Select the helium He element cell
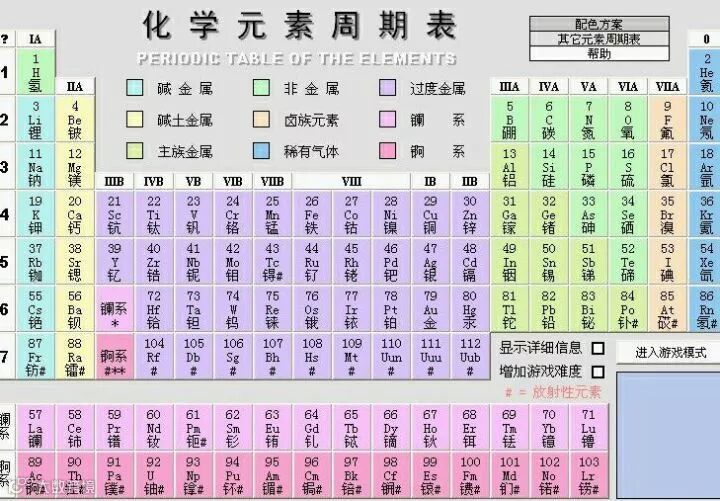 (x=706, y=72)
